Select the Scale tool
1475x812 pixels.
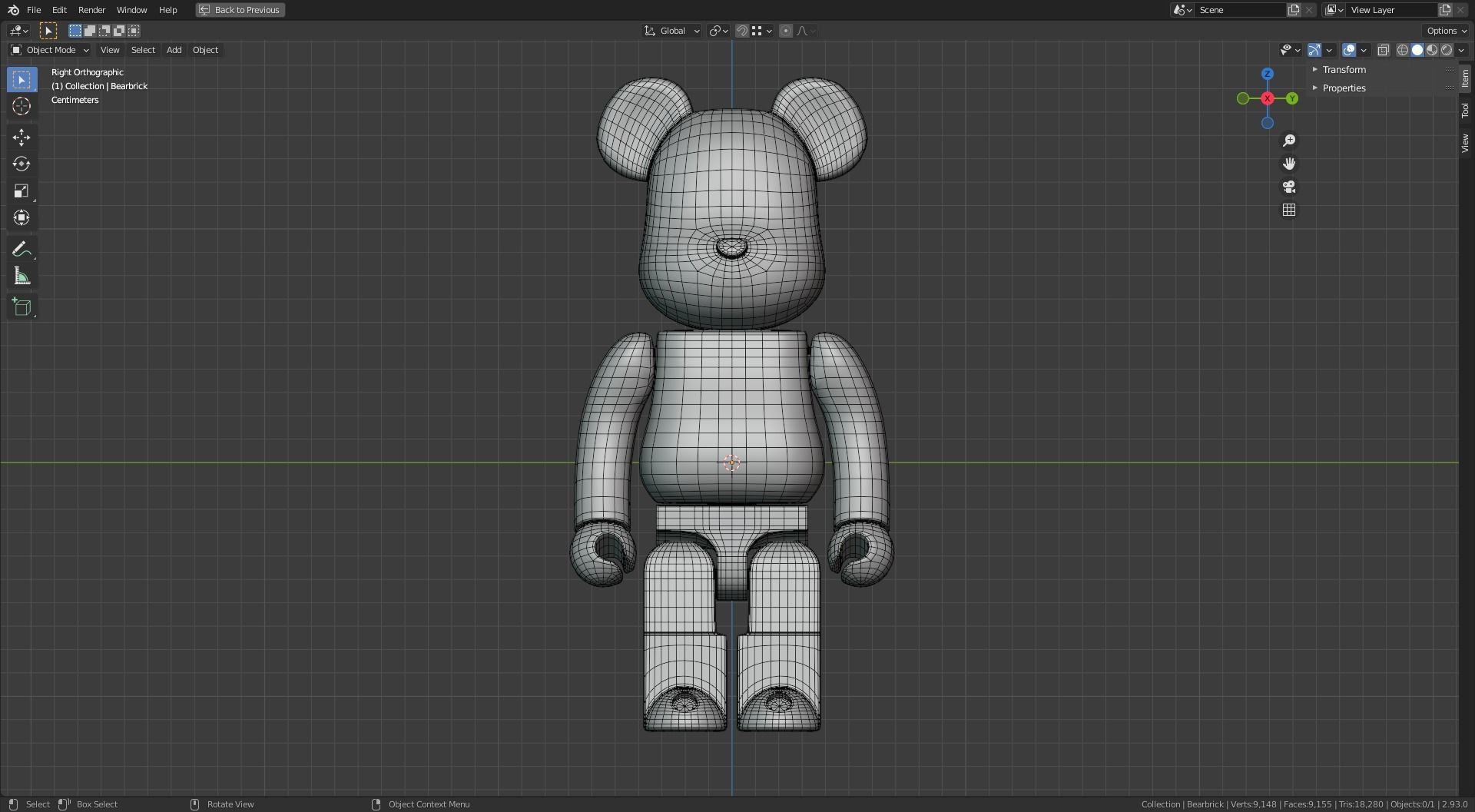pyautogui.click(x=22, y=191)
